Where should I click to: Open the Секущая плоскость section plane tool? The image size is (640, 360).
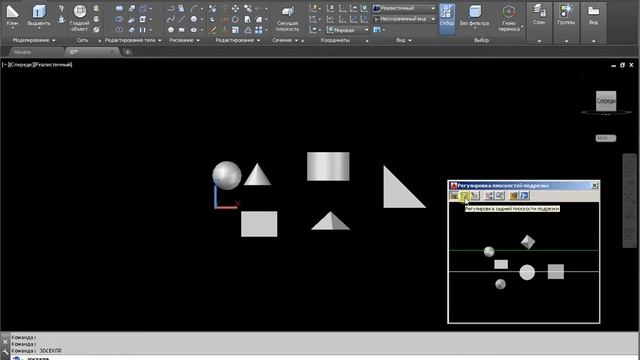tap(287, 18)
